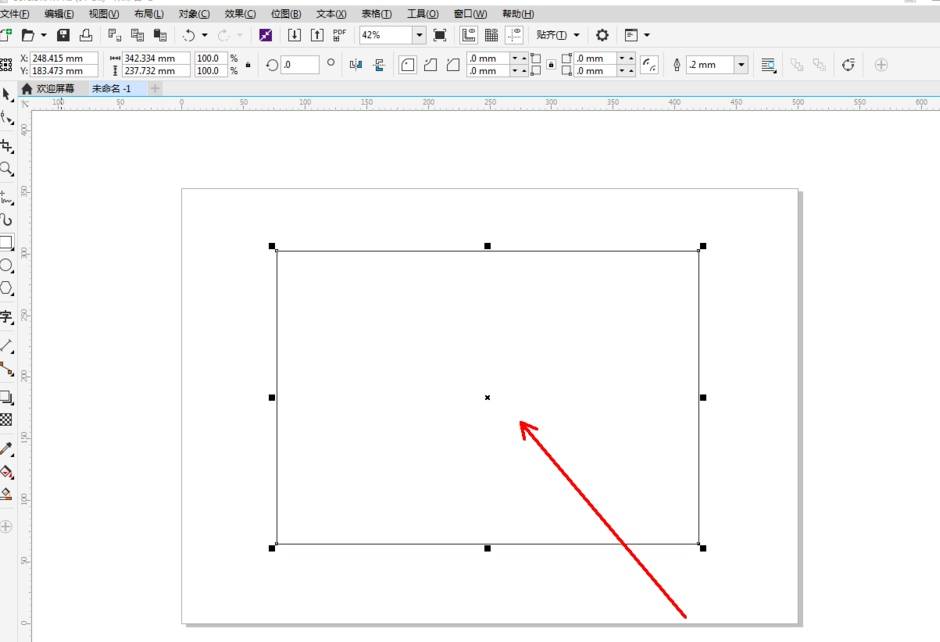Open the 效果 (Effects) menu
This screenshot has width=940, height=642.
click(240, 14)
